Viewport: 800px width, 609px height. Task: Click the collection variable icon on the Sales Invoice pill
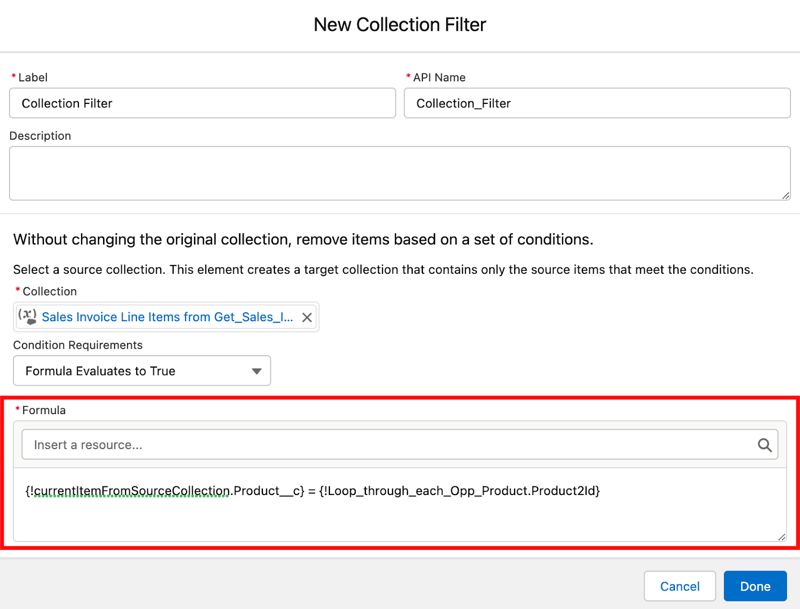coord(27,316)
